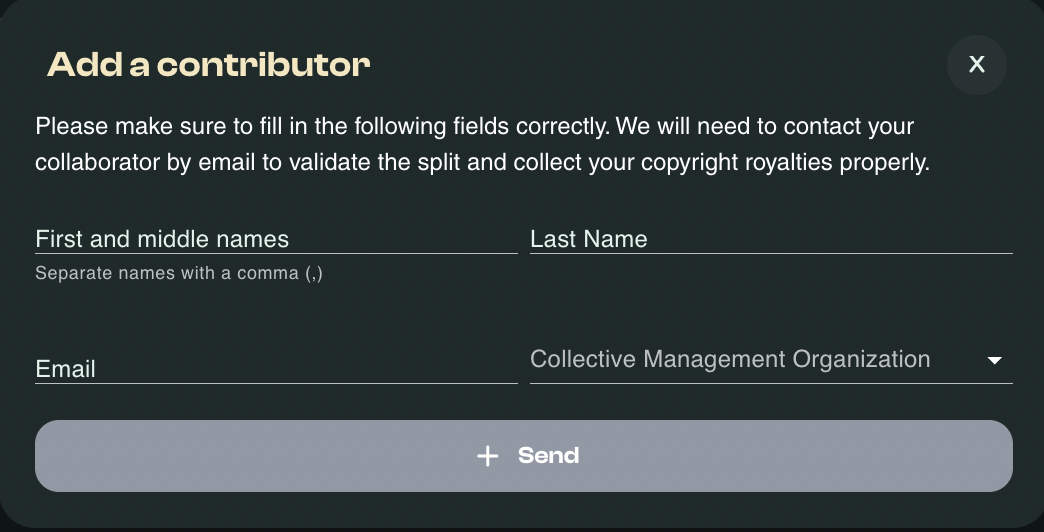Click the "Email" placeholder label
The width and height of the screenshot is (1044, 532).
(65, 369)
